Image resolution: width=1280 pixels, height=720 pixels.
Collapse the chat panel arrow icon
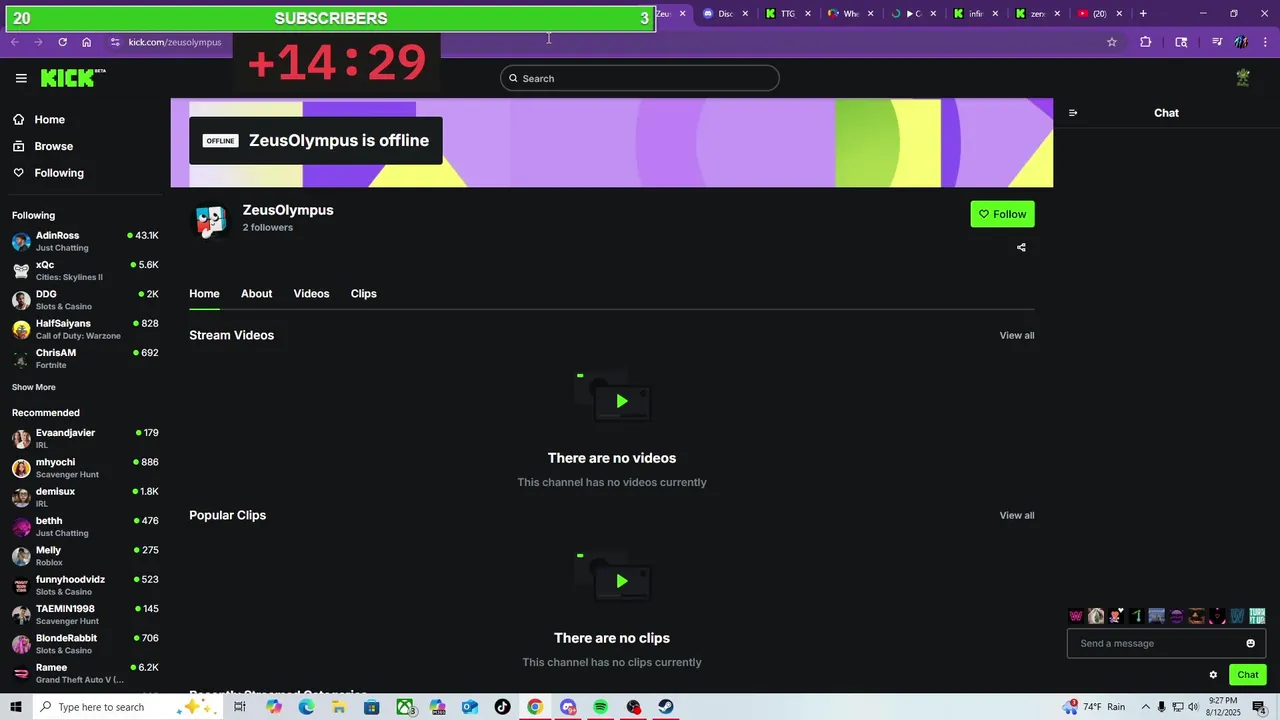coord(1073,113)
